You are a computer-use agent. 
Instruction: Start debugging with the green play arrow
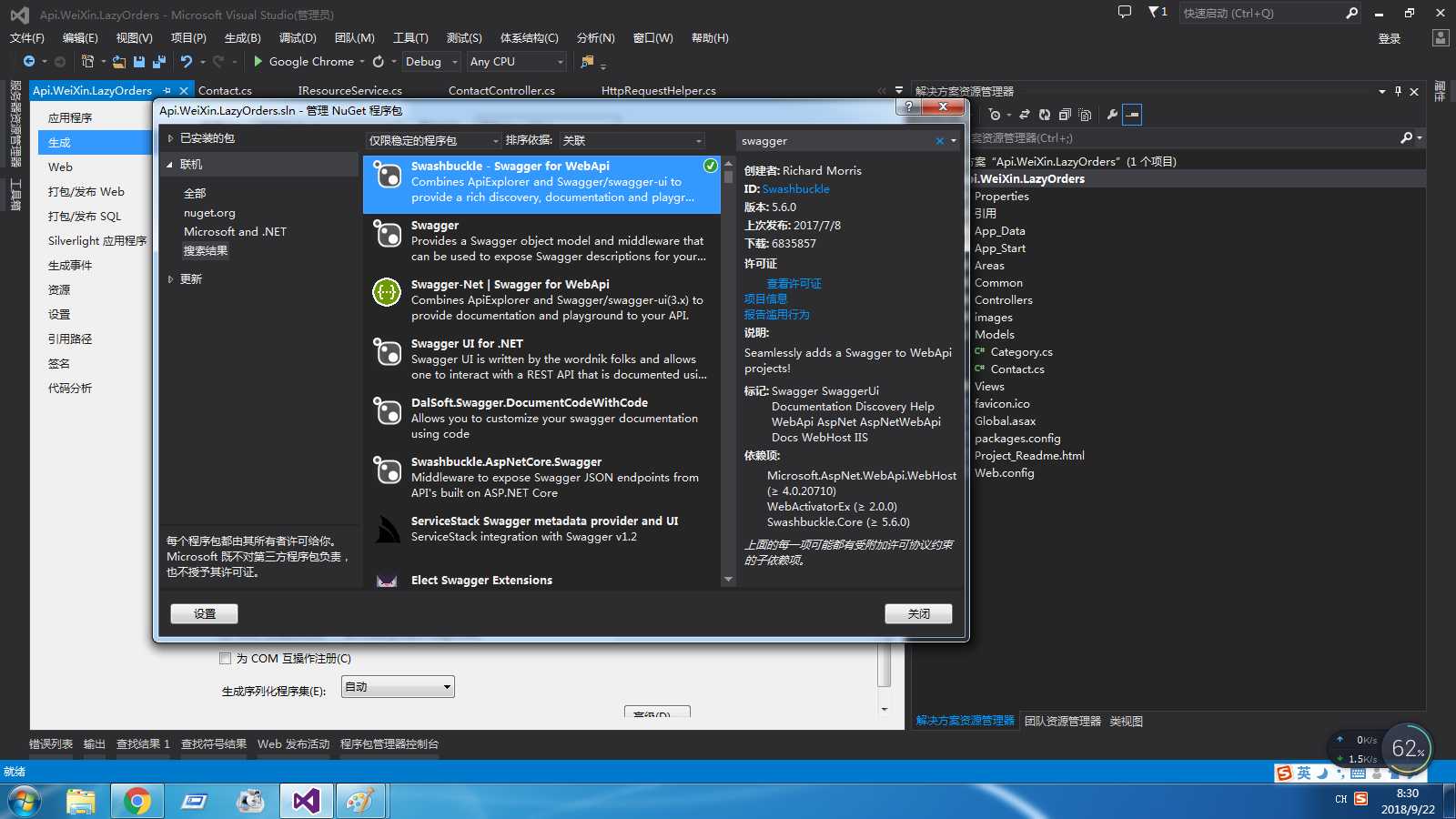click(x=258, y=61)
